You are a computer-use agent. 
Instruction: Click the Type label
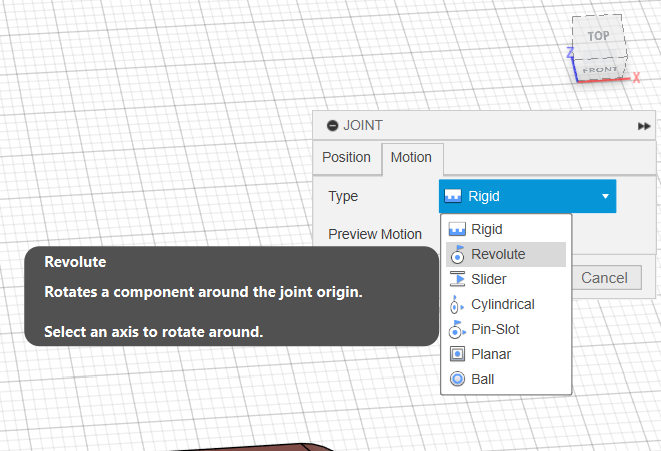point(343,196)
